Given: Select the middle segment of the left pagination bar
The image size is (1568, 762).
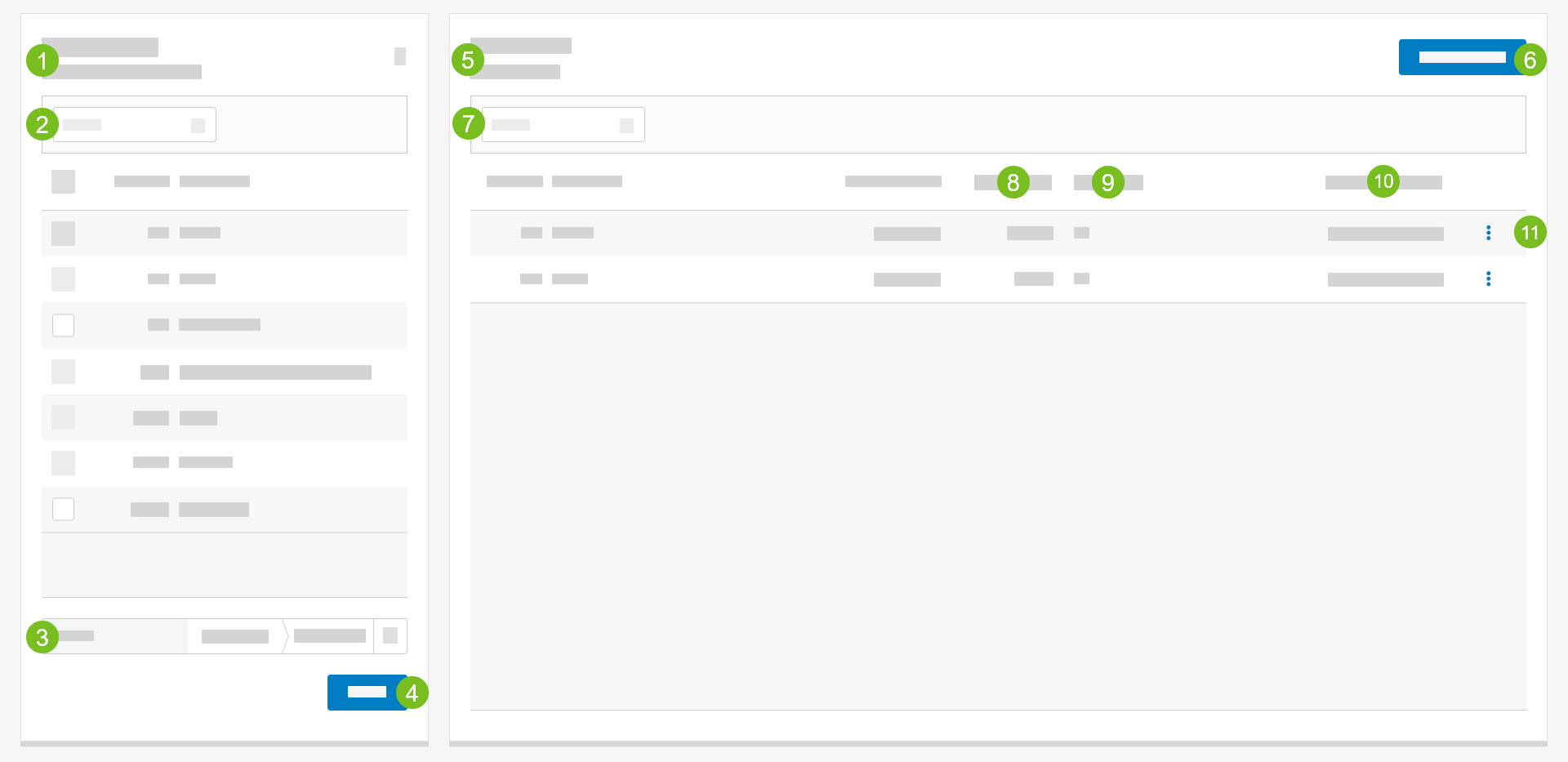Looking at the screenshot, I should point(235,636).
